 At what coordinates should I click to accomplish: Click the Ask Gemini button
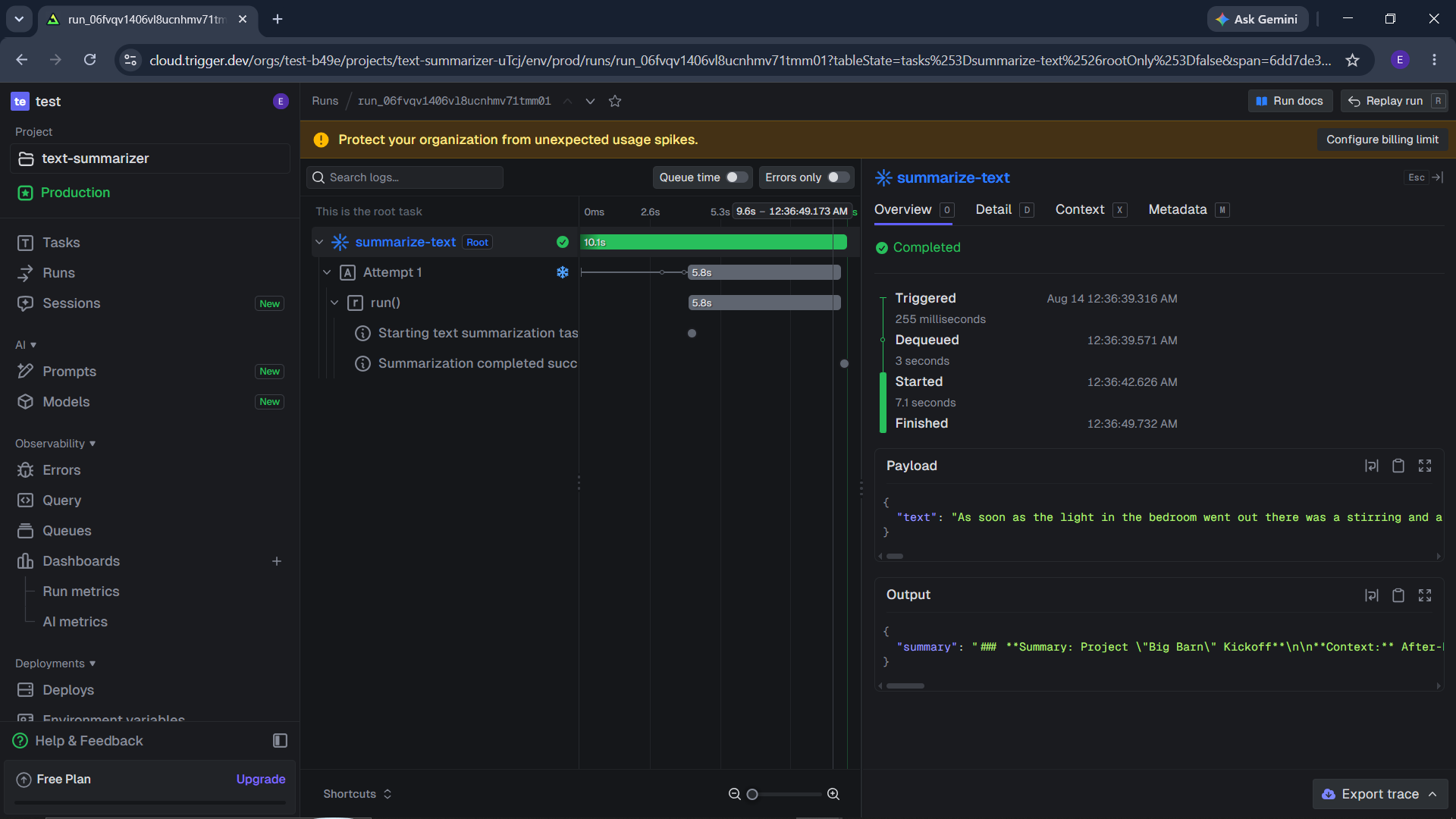[1257, 19]
